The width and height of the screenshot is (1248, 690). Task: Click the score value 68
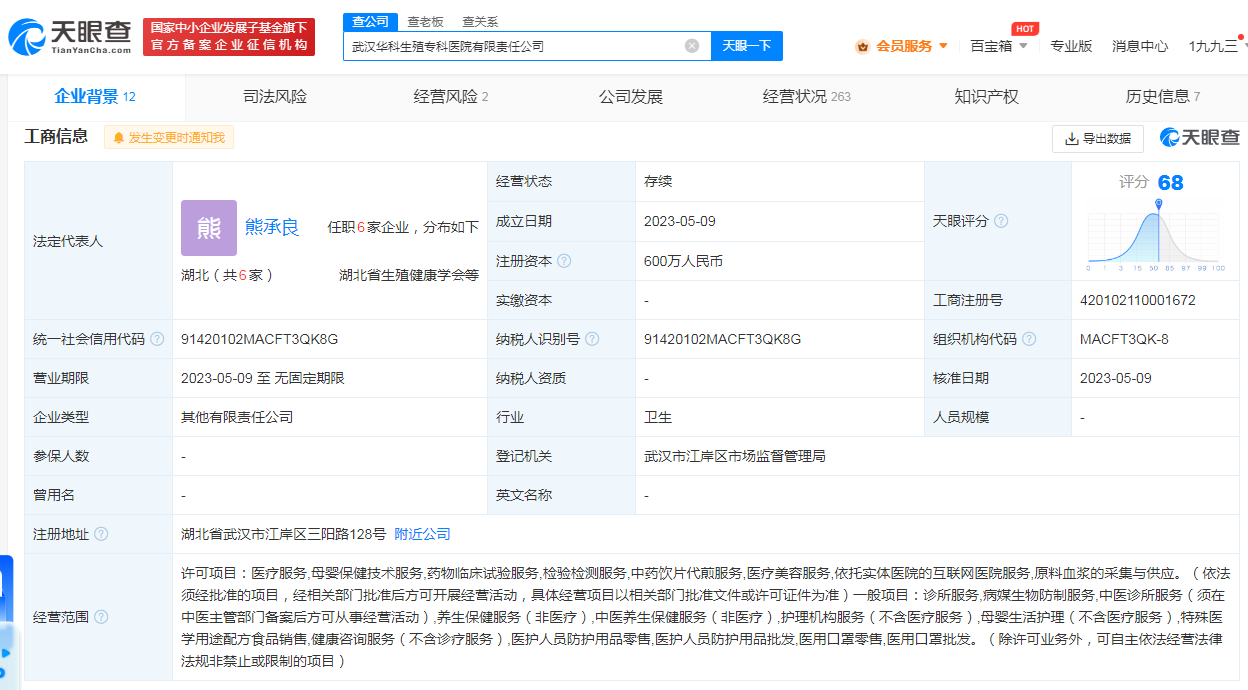click(x=1170, y=182)
